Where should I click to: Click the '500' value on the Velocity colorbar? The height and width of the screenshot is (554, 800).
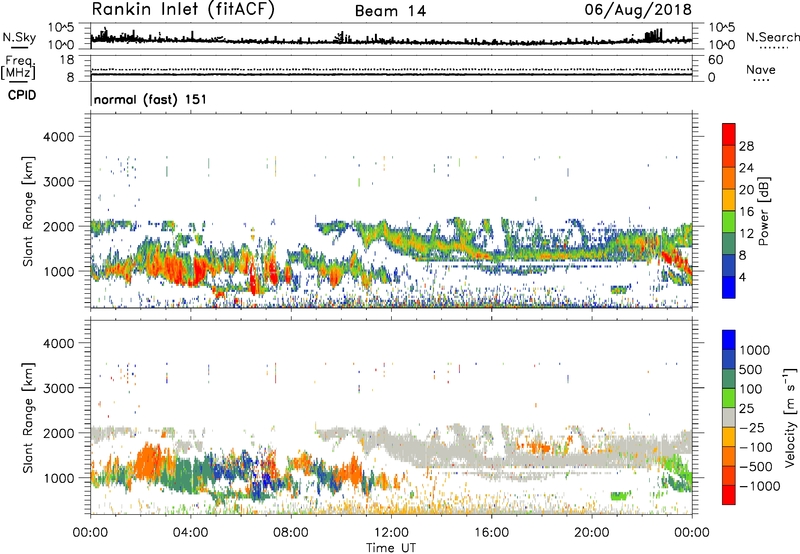(749, 369)
